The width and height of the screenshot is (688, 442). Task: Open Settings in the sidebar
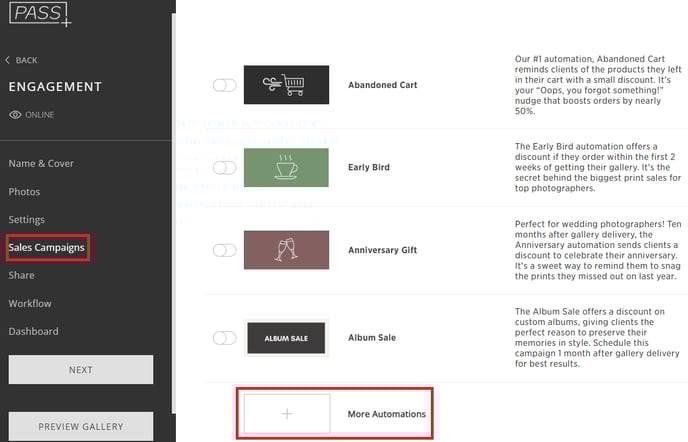click(x=26, y=219)
